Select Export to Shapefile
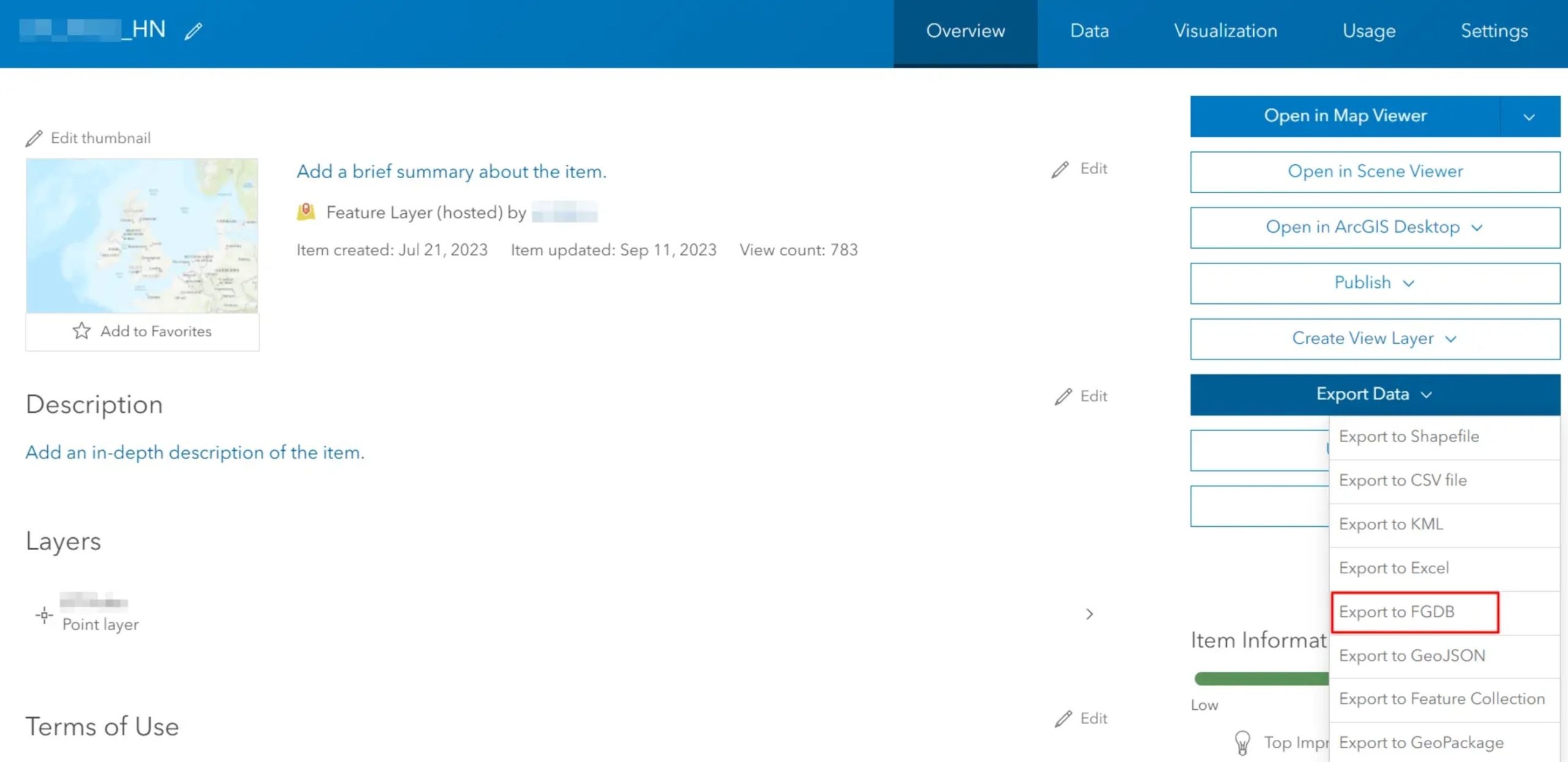1568x762 pixels. pos(1445,437)
